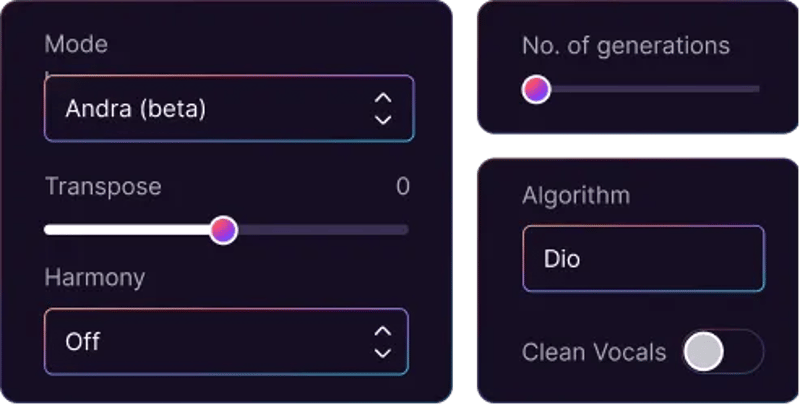Click the Transpose label text
Screen dimensions: 800x405
(x=103, y=187)
